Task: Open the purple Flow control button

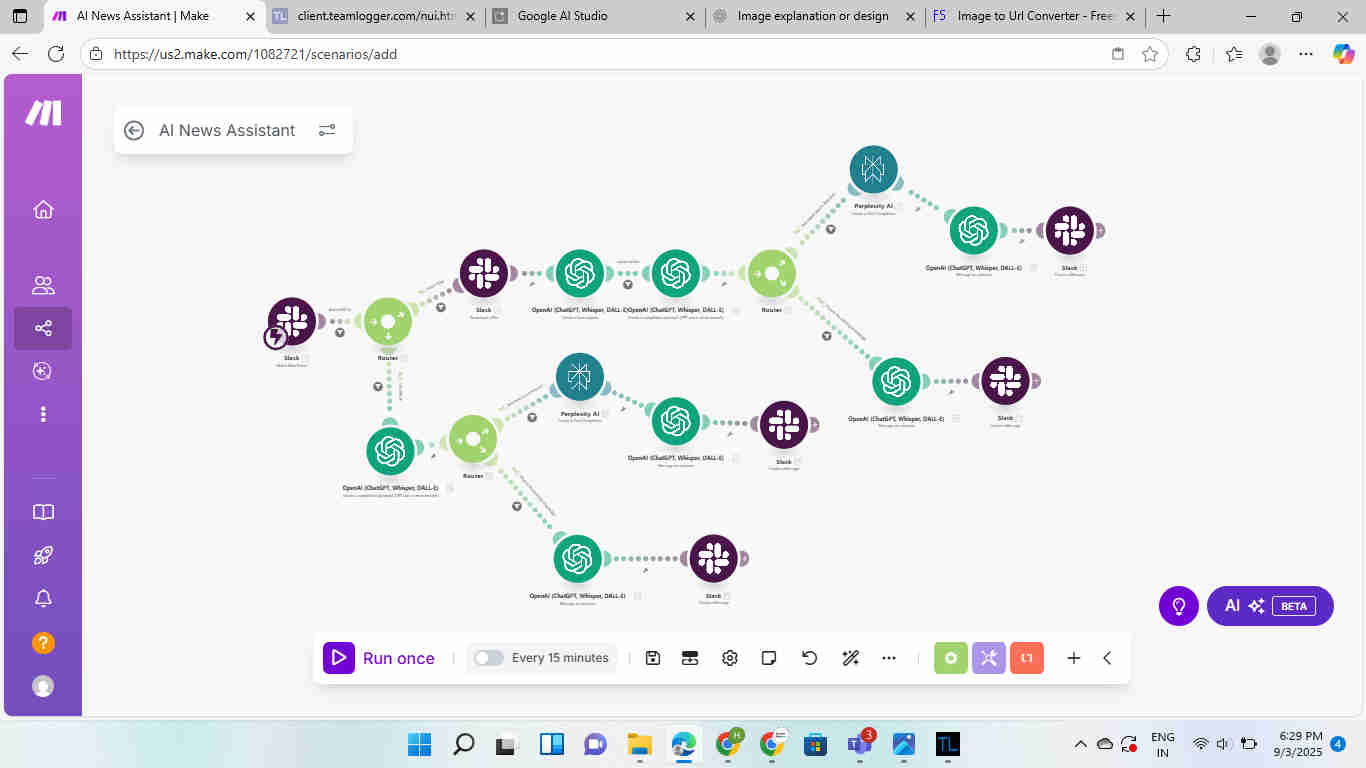Action: pos(989,658)
